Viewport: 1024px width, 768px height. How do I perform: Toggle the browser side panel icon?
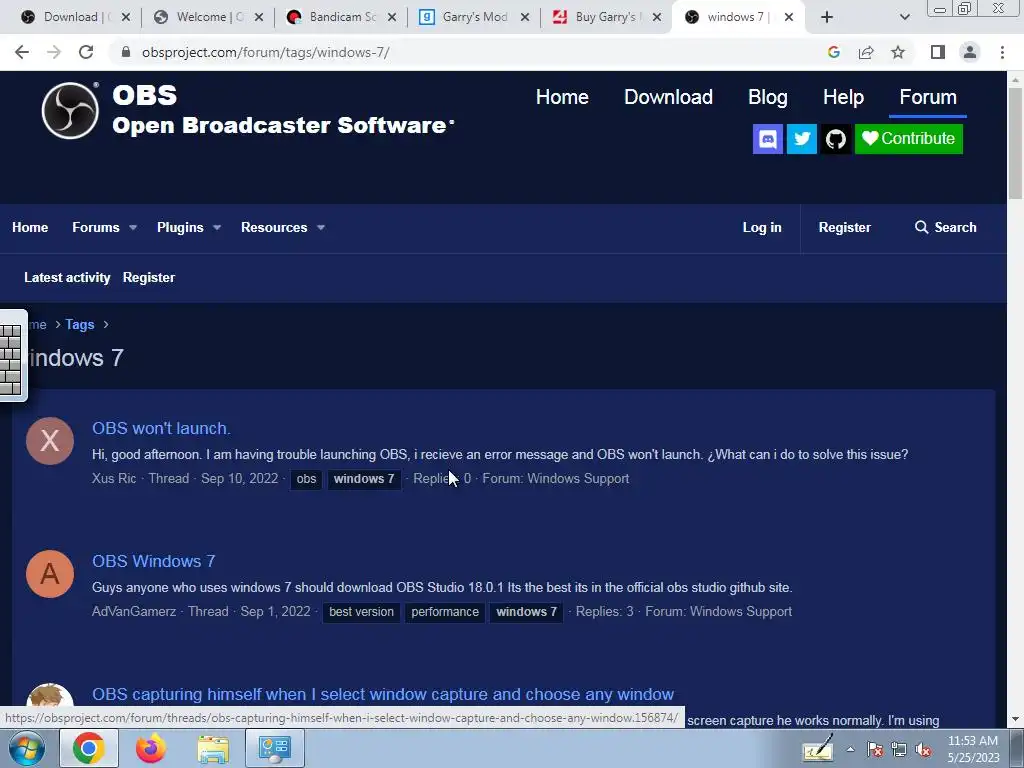coord(938,52)
